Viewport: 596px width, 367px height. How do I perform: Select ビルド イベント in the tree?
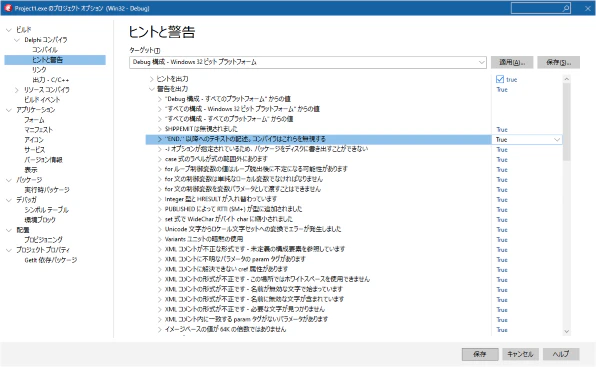[x=42, y=100]
